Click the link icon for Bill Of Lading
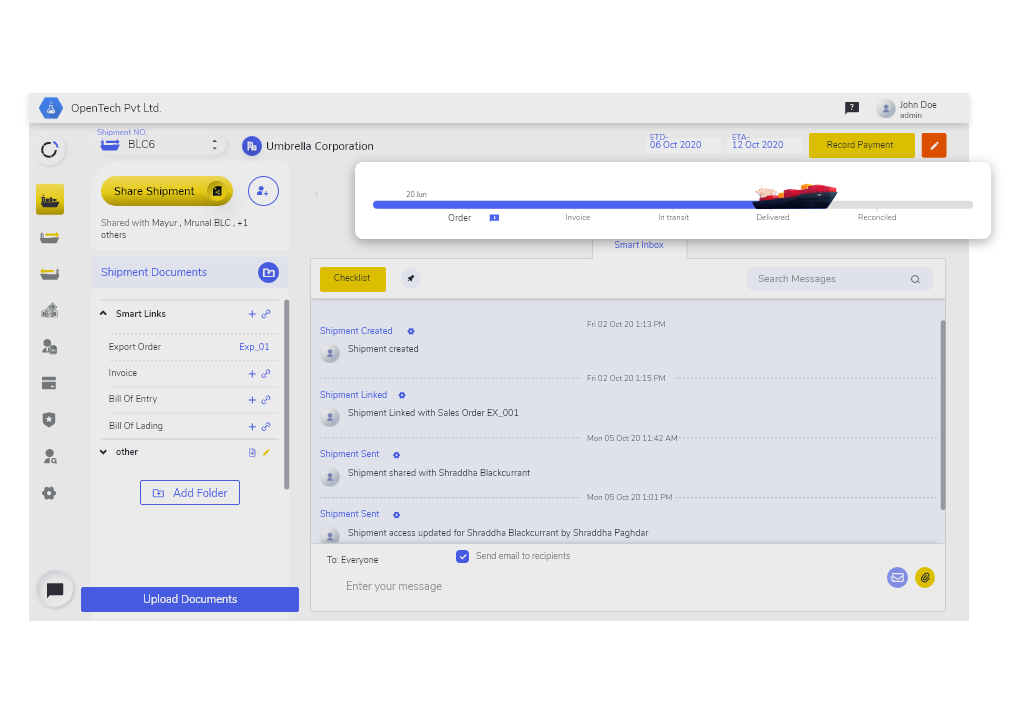The image size is (1019, 714). click(x=266, y=426)
